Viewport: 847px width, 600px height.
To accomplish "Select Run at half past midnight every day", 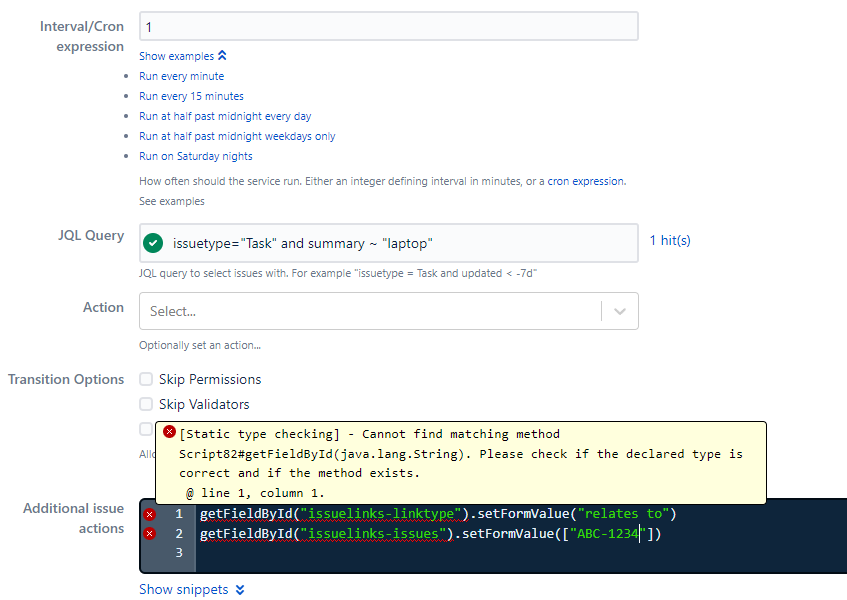I will pyautogui.click(x=225, y=116).
